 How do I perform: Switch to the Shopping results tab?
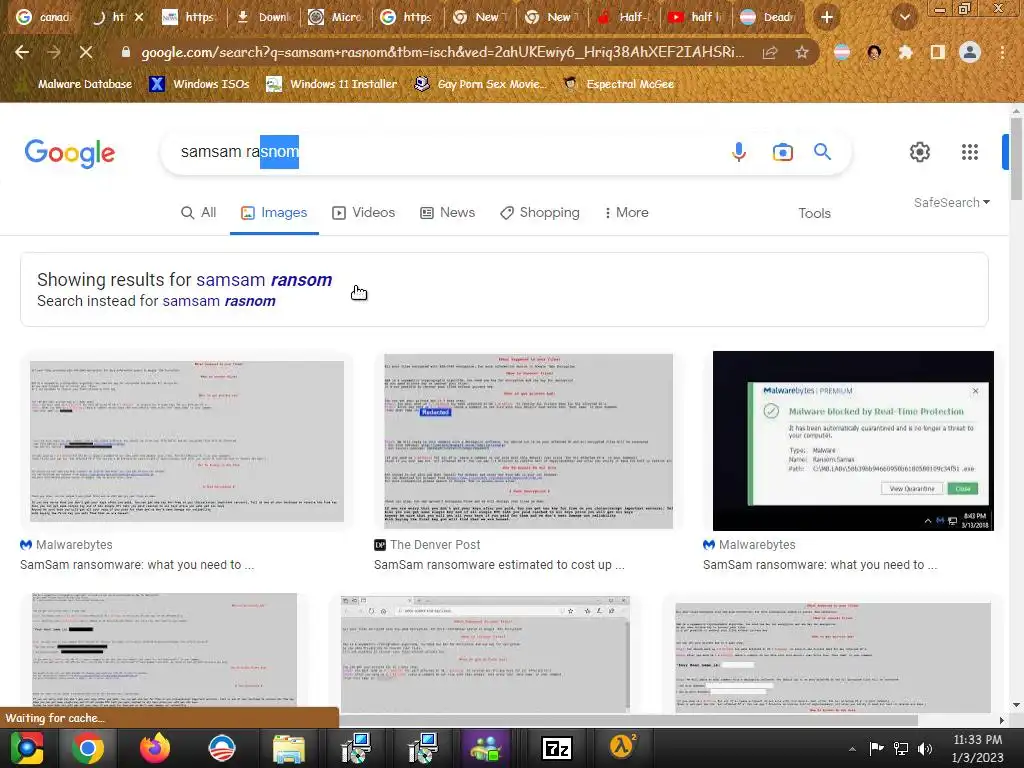coord(539,213)
